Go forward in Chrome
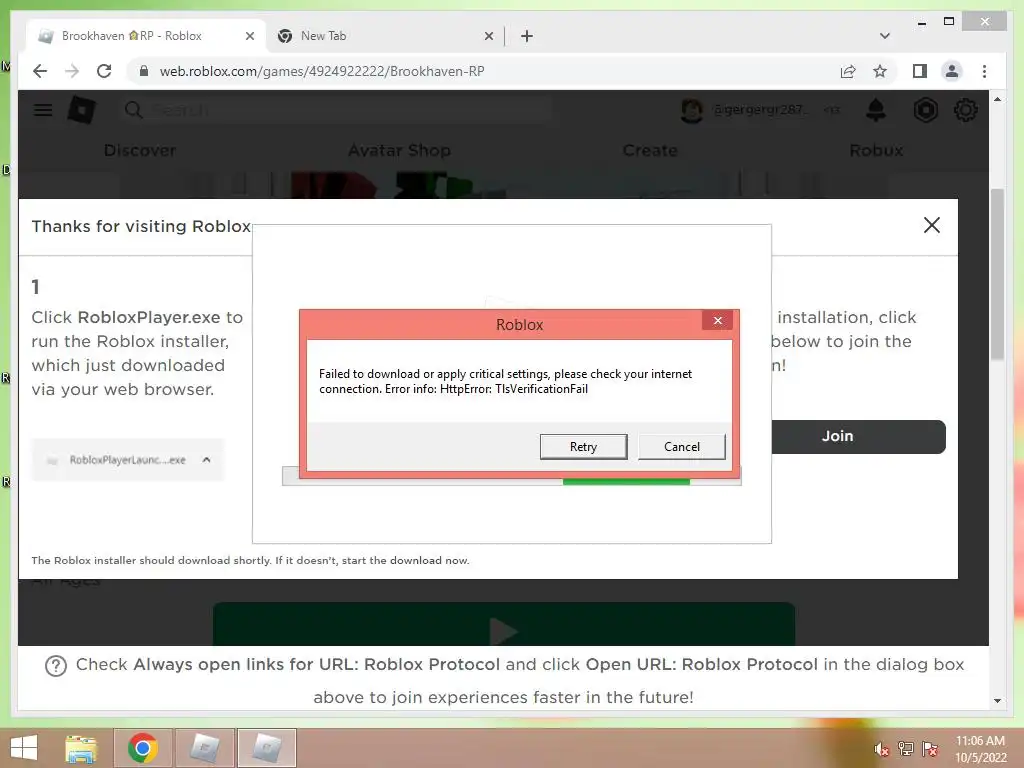The height and width of the screenshot is (768, 1024). click(72, 71)
